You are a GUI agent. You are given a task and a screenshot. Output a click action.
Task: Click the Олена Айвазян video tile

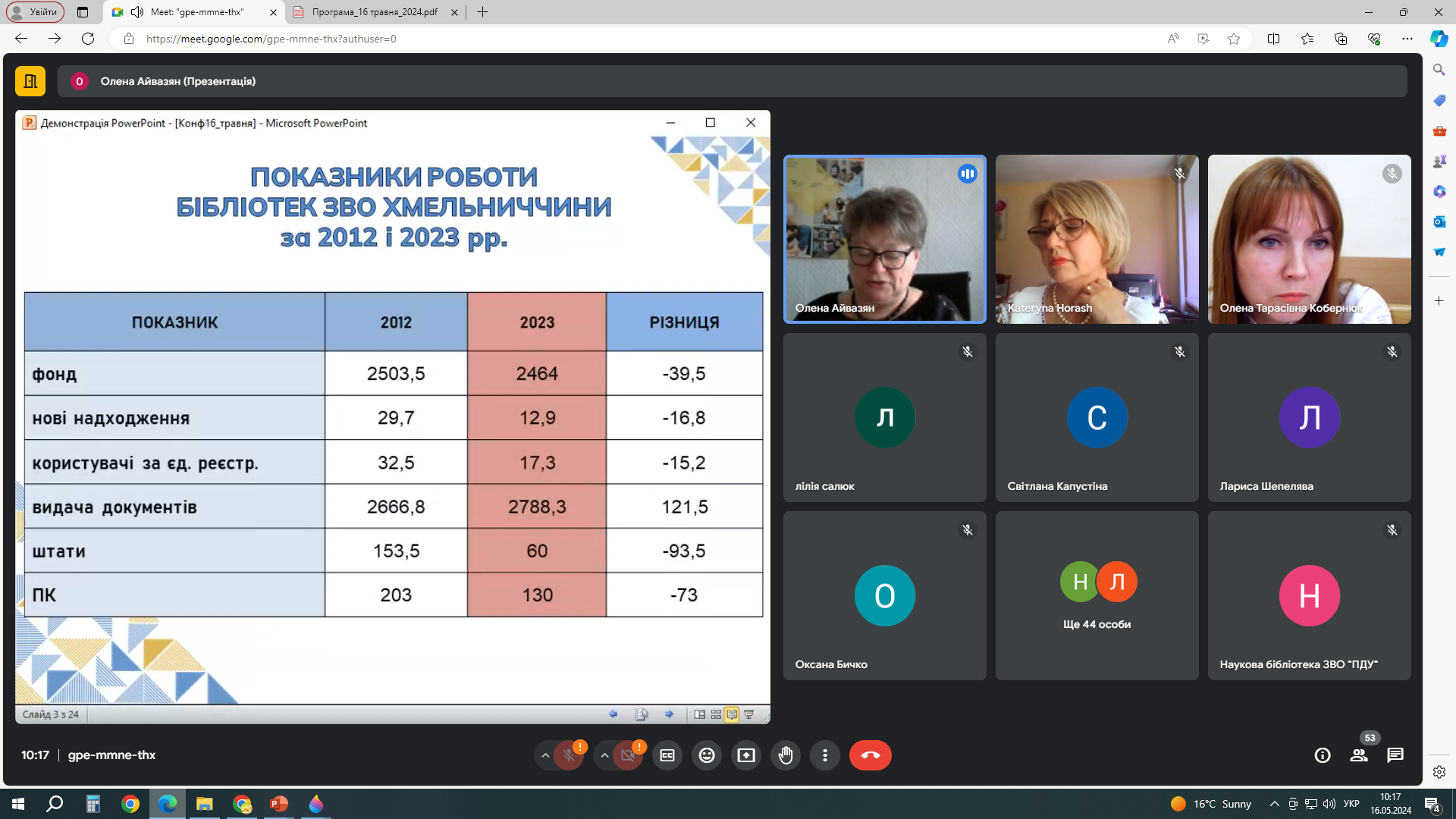pos(884,240)
